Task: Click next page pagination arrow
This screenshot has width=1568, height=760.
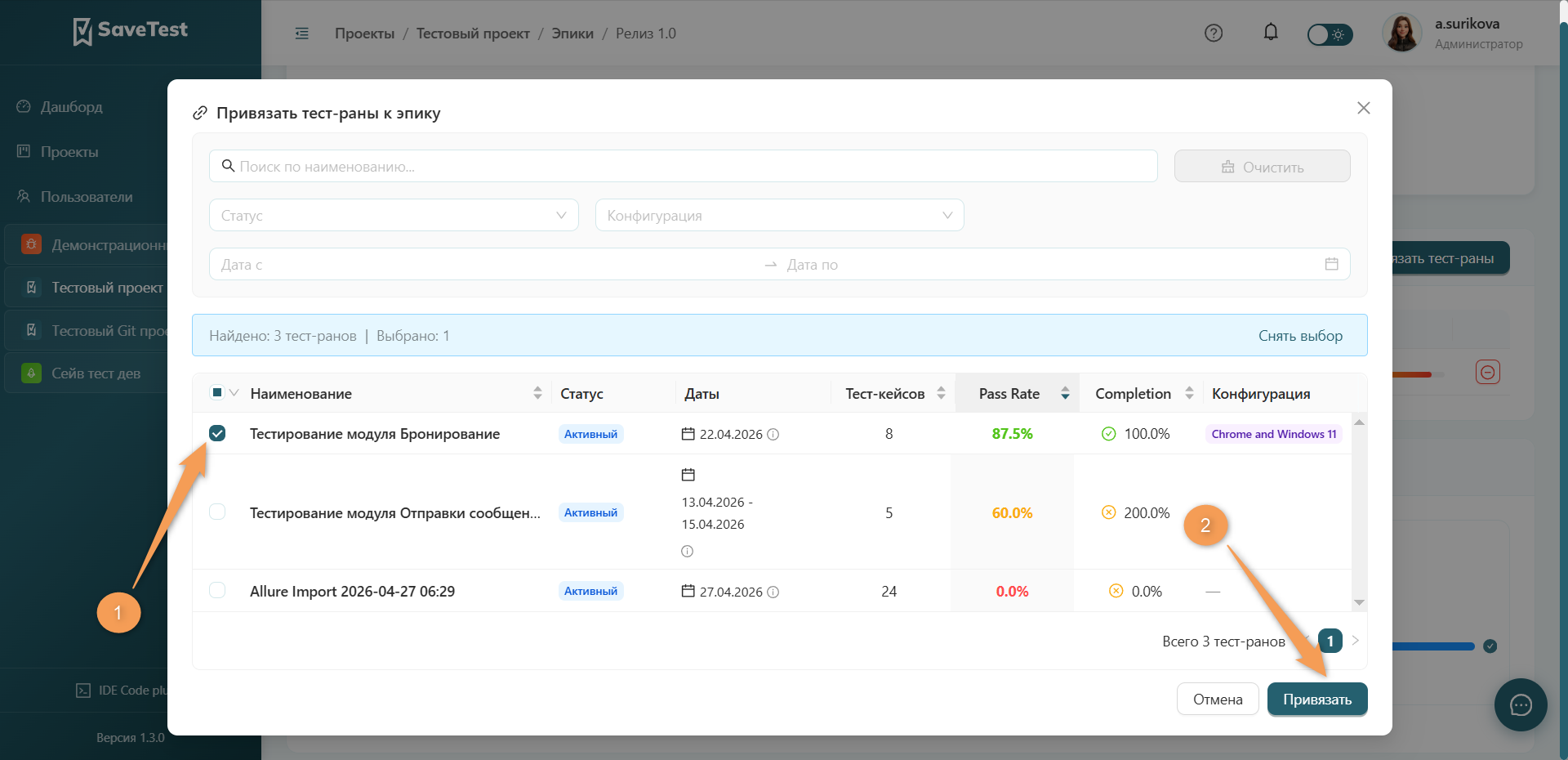Action: point(1356,641)
